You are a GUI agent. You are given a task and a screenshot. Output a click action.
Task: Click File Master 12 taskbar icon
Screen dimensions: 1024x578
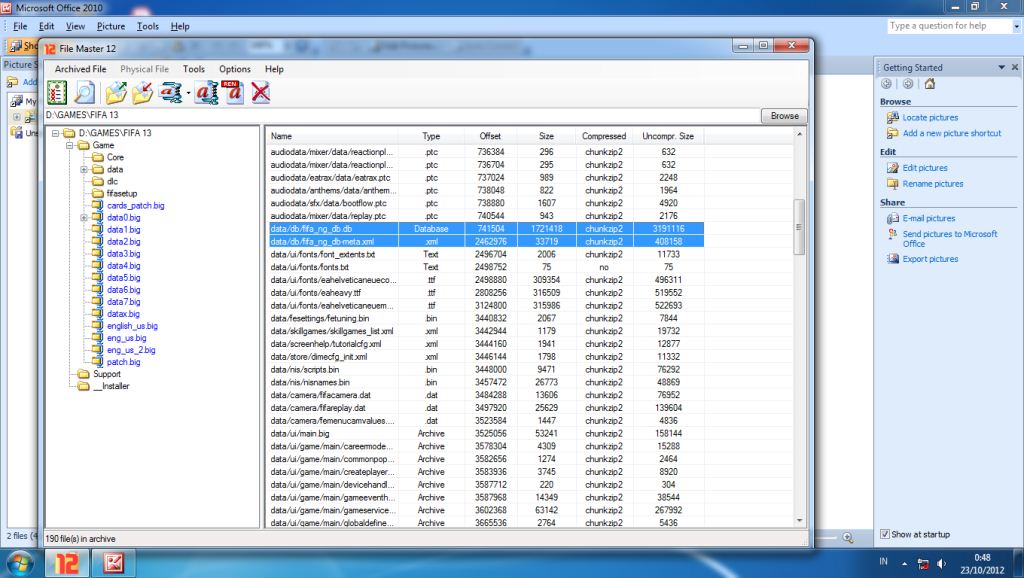pyautogui.click(x=66, y=563)
